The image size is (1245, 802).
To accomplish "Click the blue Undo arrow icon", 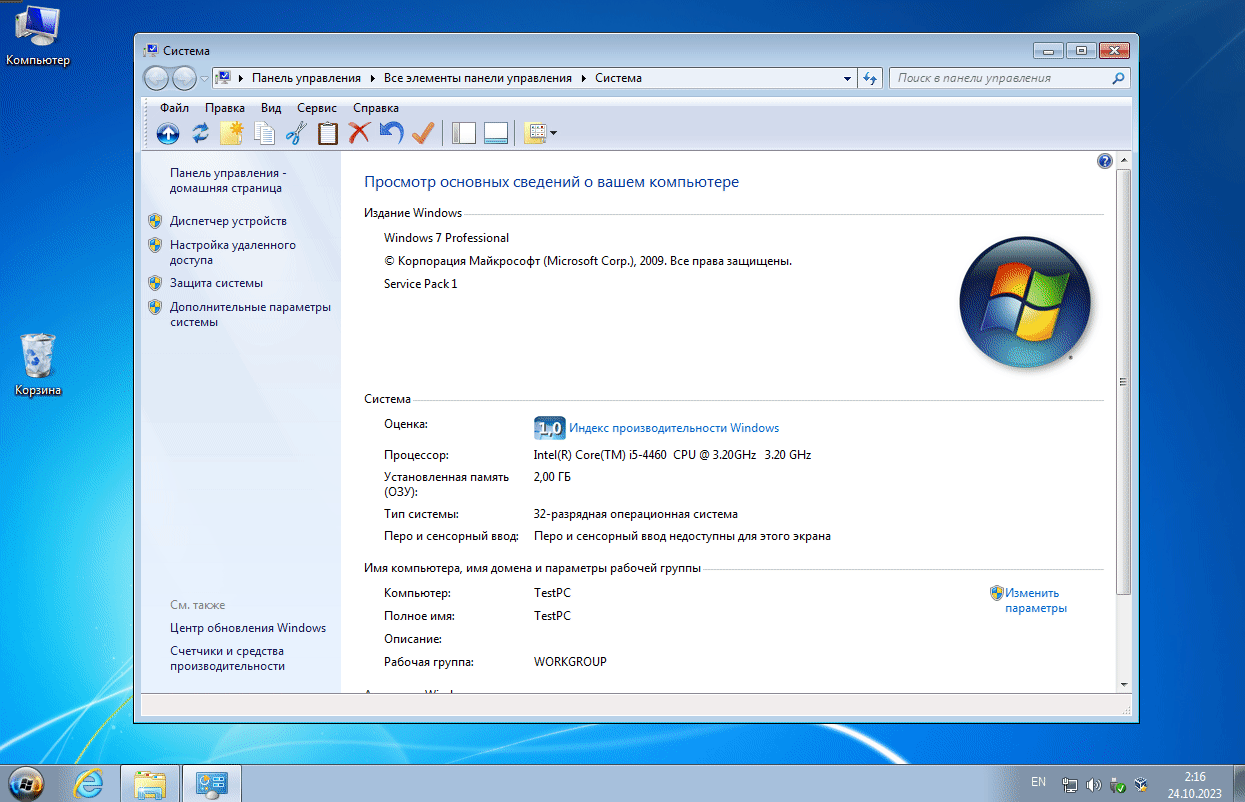I will click(391, 133).
